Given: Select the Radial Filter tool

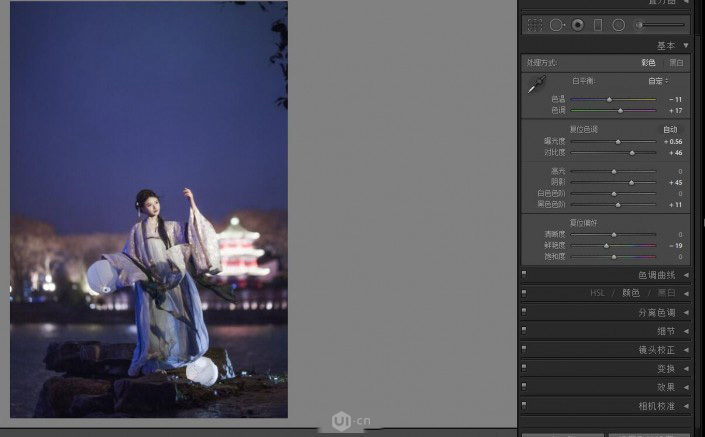Looking at the screenshot, I should (619, 24).
